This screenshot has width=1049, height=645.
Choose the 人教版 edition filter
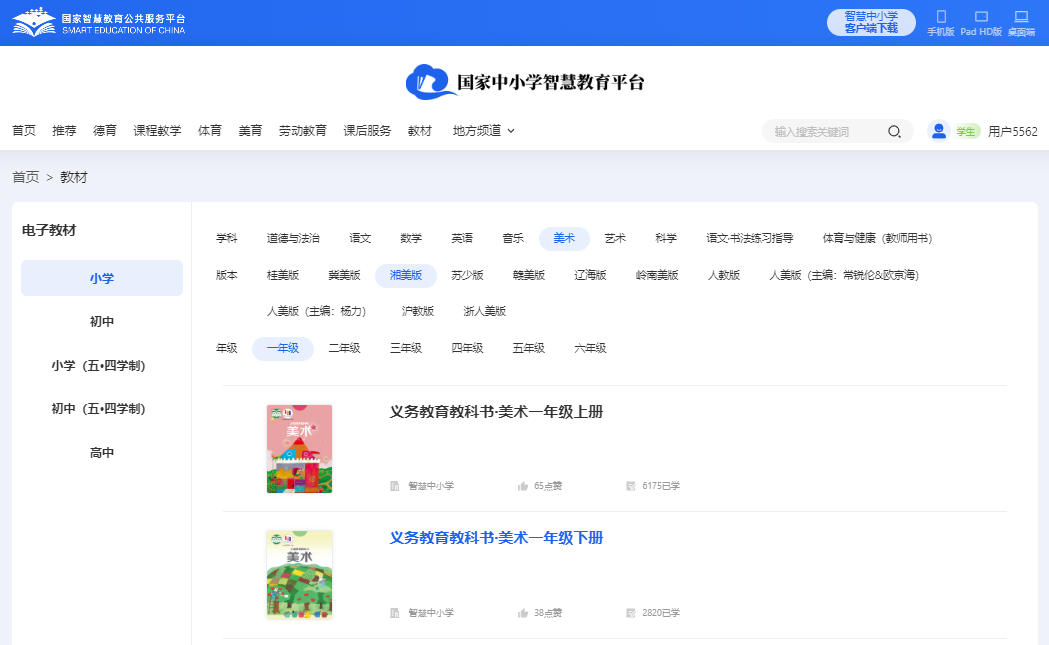(x=724, y=276)
